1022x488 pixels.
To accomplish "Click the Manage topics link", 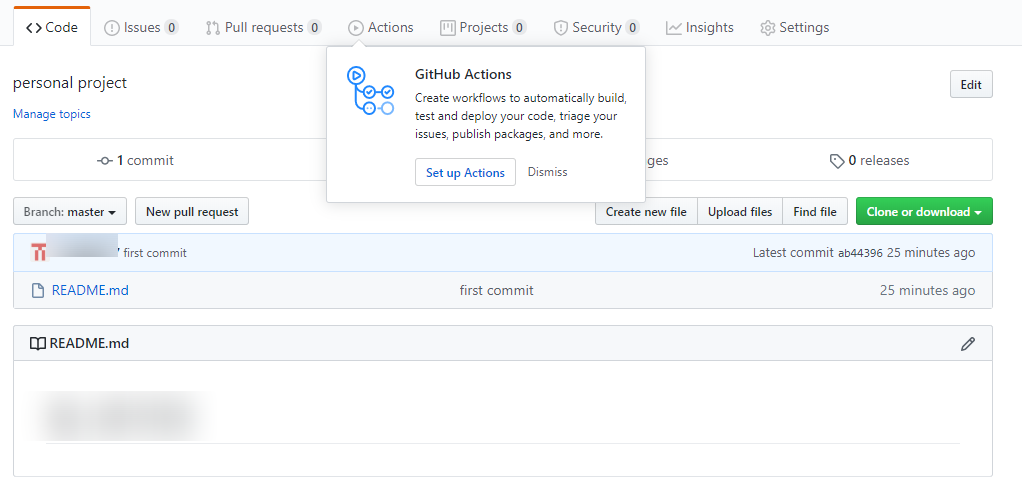I will [x=51, y=114].
